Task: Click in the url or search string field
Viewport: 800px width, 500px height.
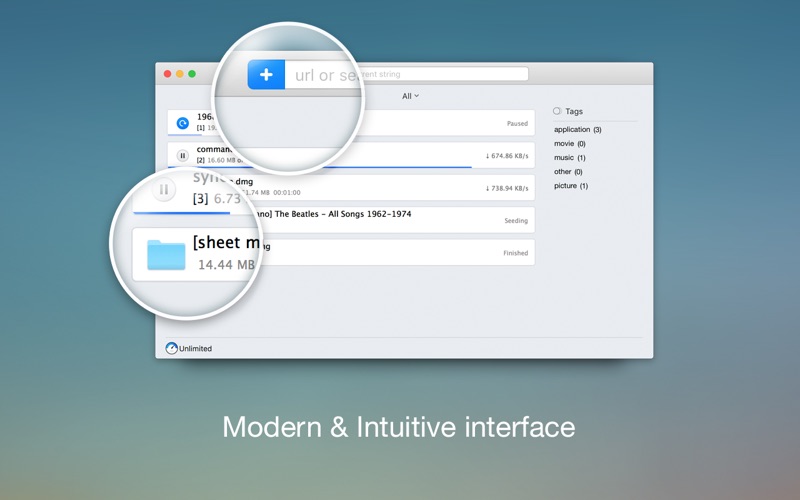Action: (x=440, y=74)
